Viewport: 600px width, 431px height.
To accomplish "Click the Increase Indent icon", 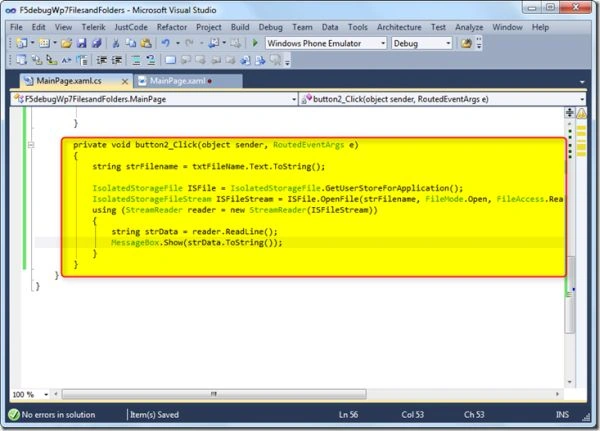I will click(x=117, y=60).
